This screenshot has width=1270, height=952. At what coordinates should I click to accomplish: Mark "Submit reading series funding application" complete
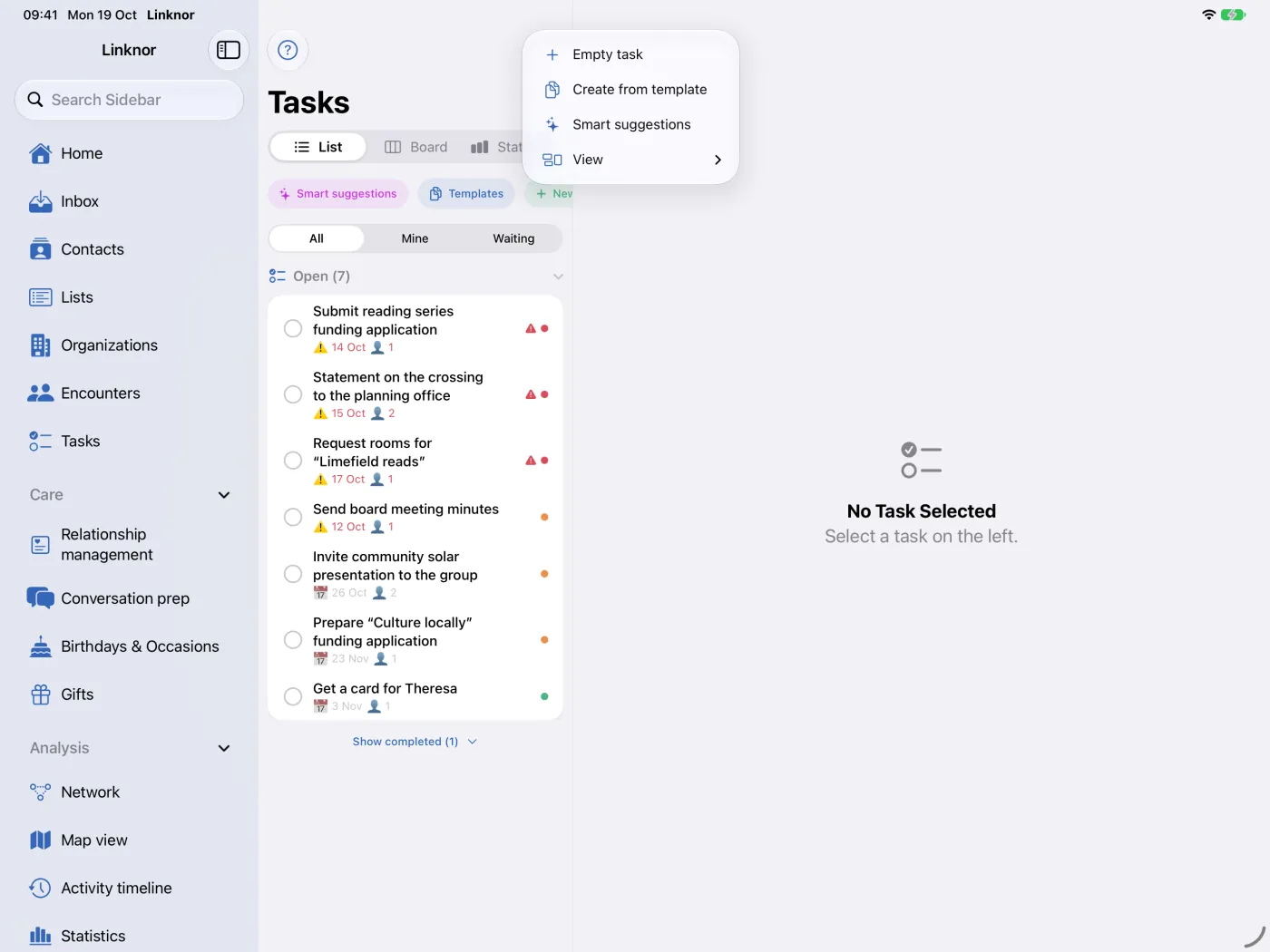click(293, 328)
